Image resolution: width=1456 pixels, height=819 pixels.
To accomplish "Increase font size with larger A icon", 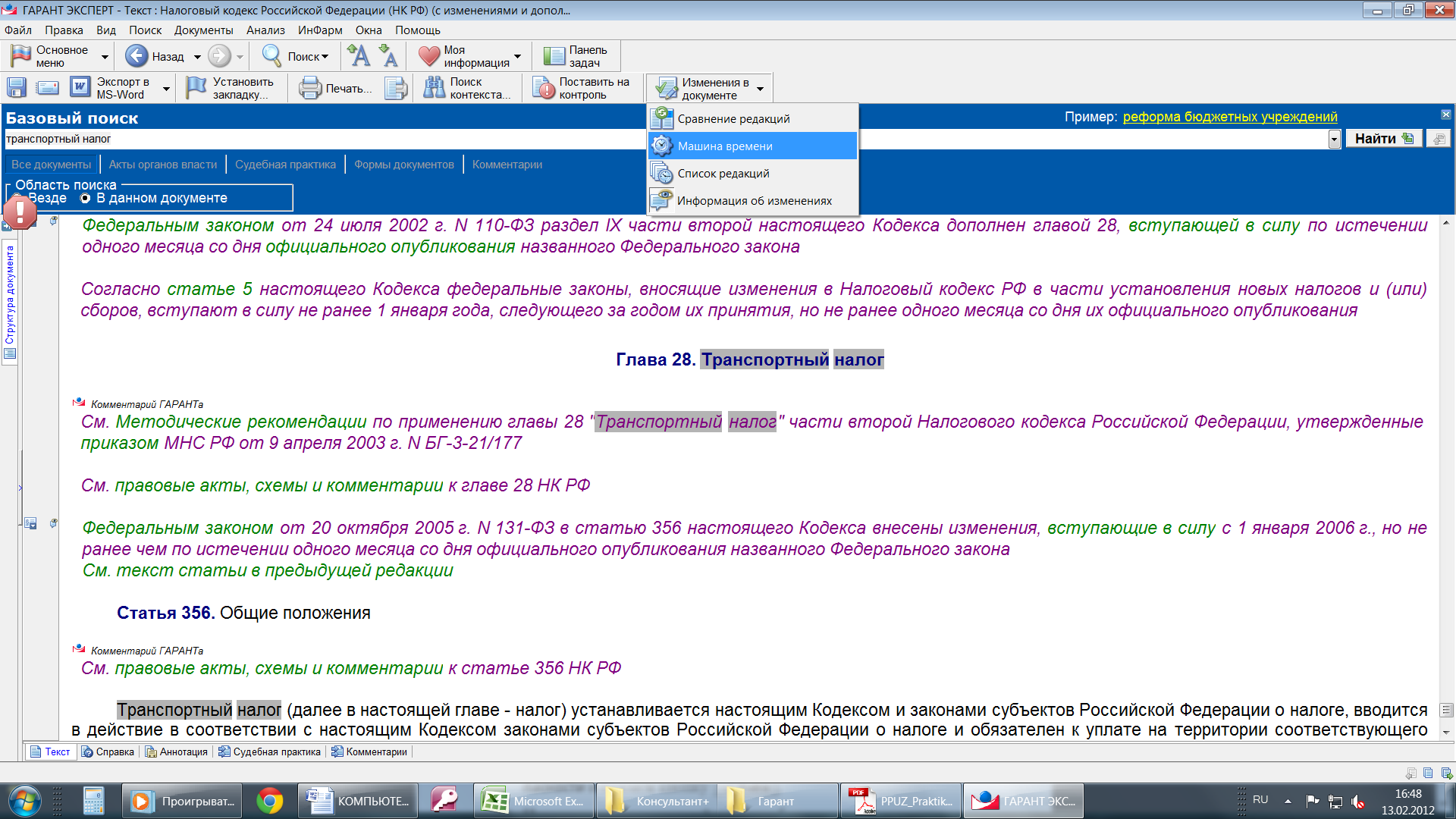I will [x=359, y=56].
